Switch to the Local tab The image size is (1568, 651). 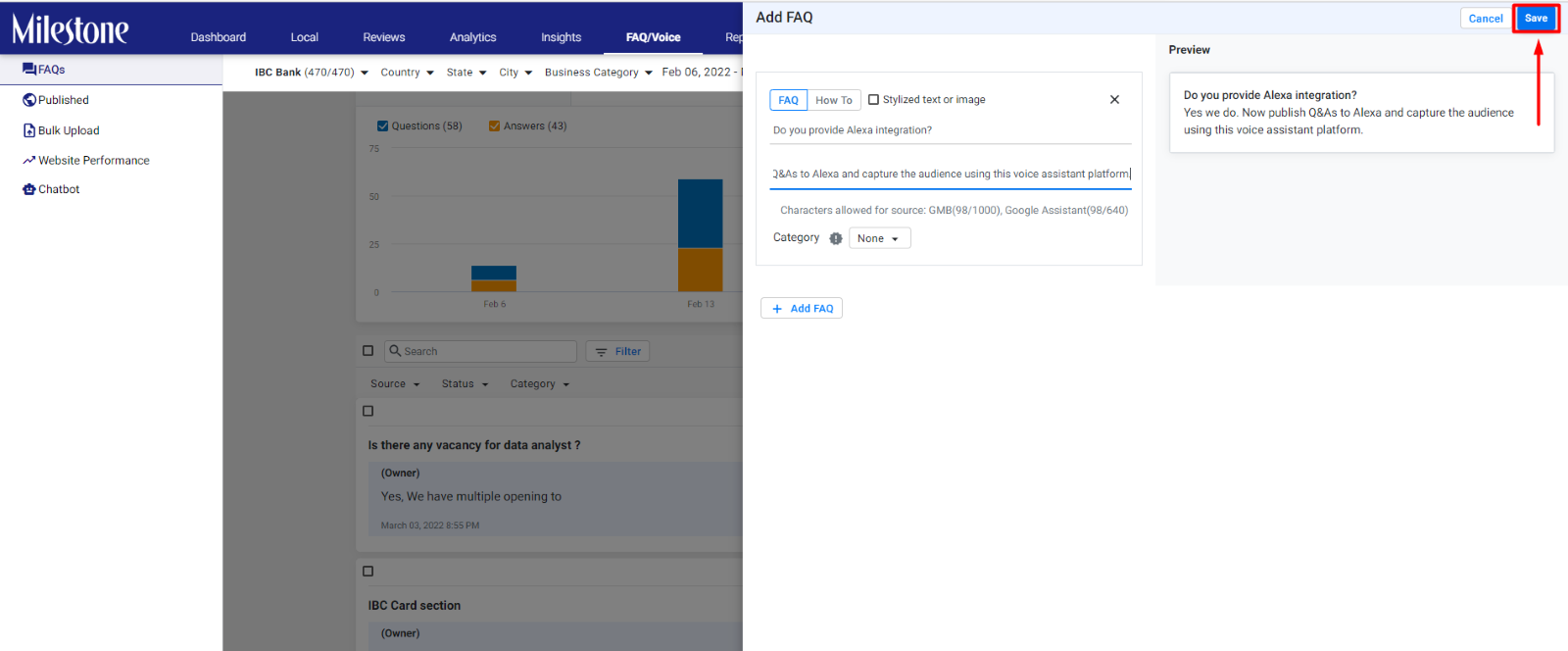click(x=305, y=37)
